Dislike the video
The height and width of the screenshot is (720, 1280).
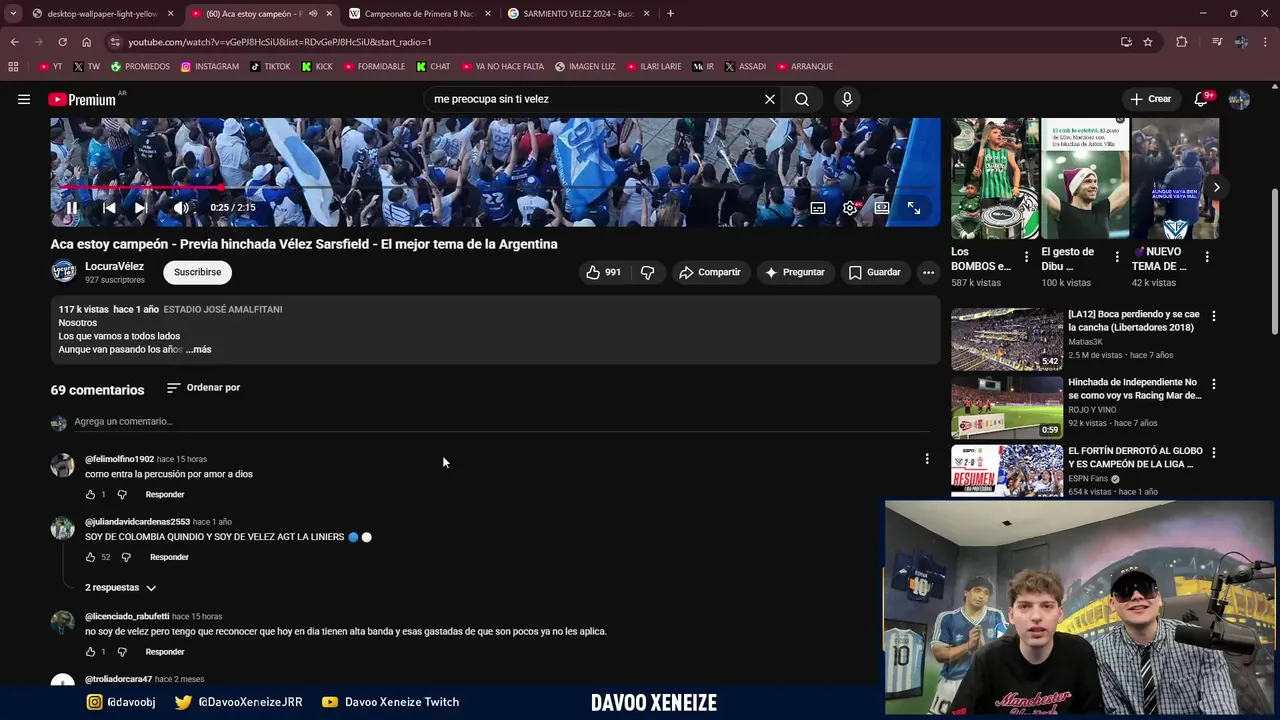(647, 272)
